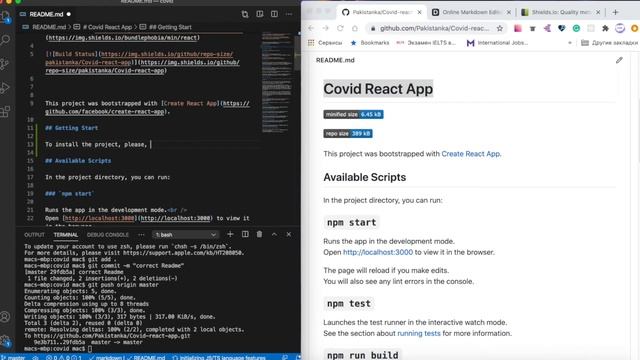
Task: Open Другие закладки folder
Action: 609,42
